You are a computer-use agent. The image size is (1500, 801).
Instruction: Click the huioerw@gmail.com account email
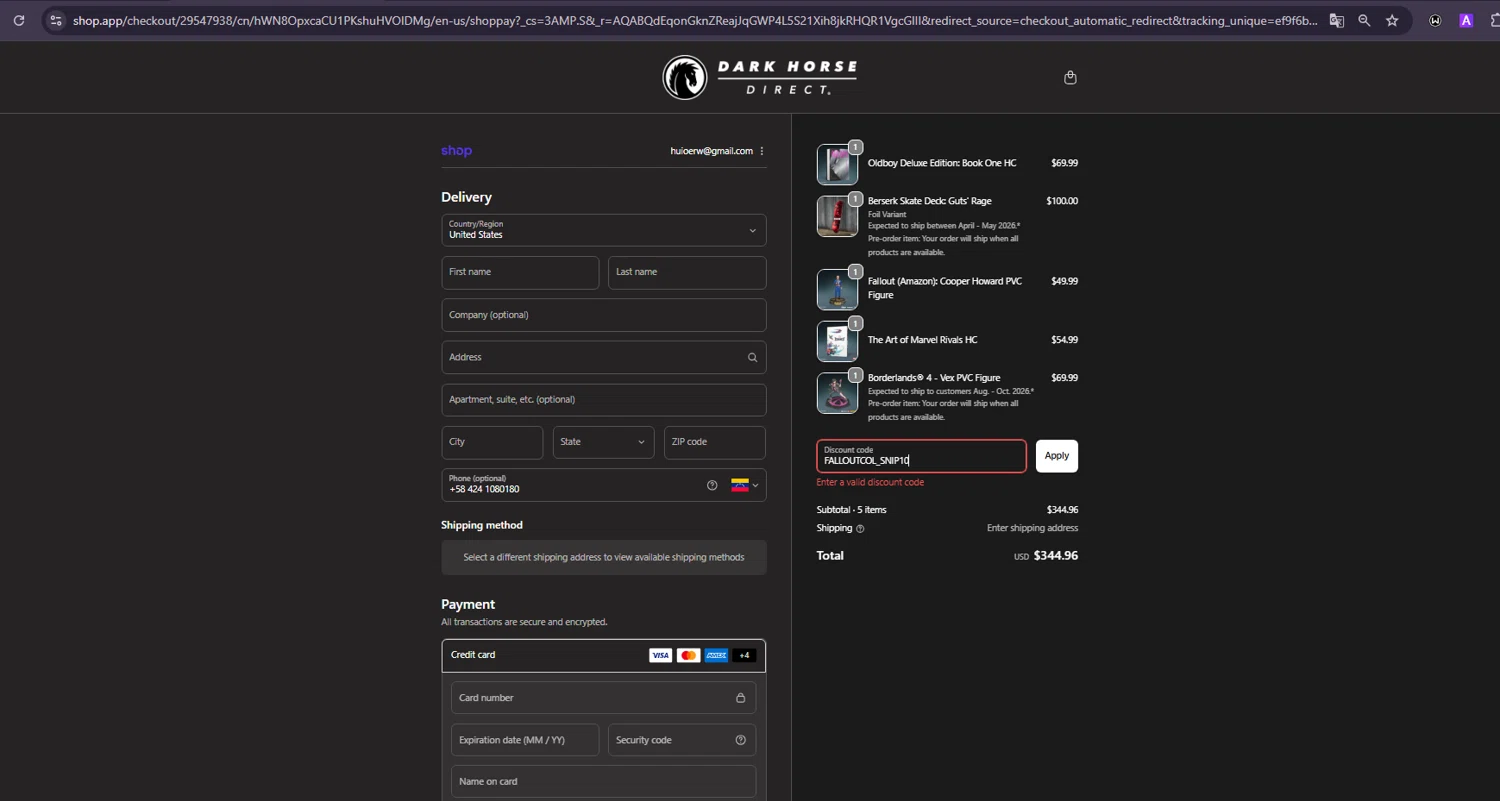(x=711, y=151)
